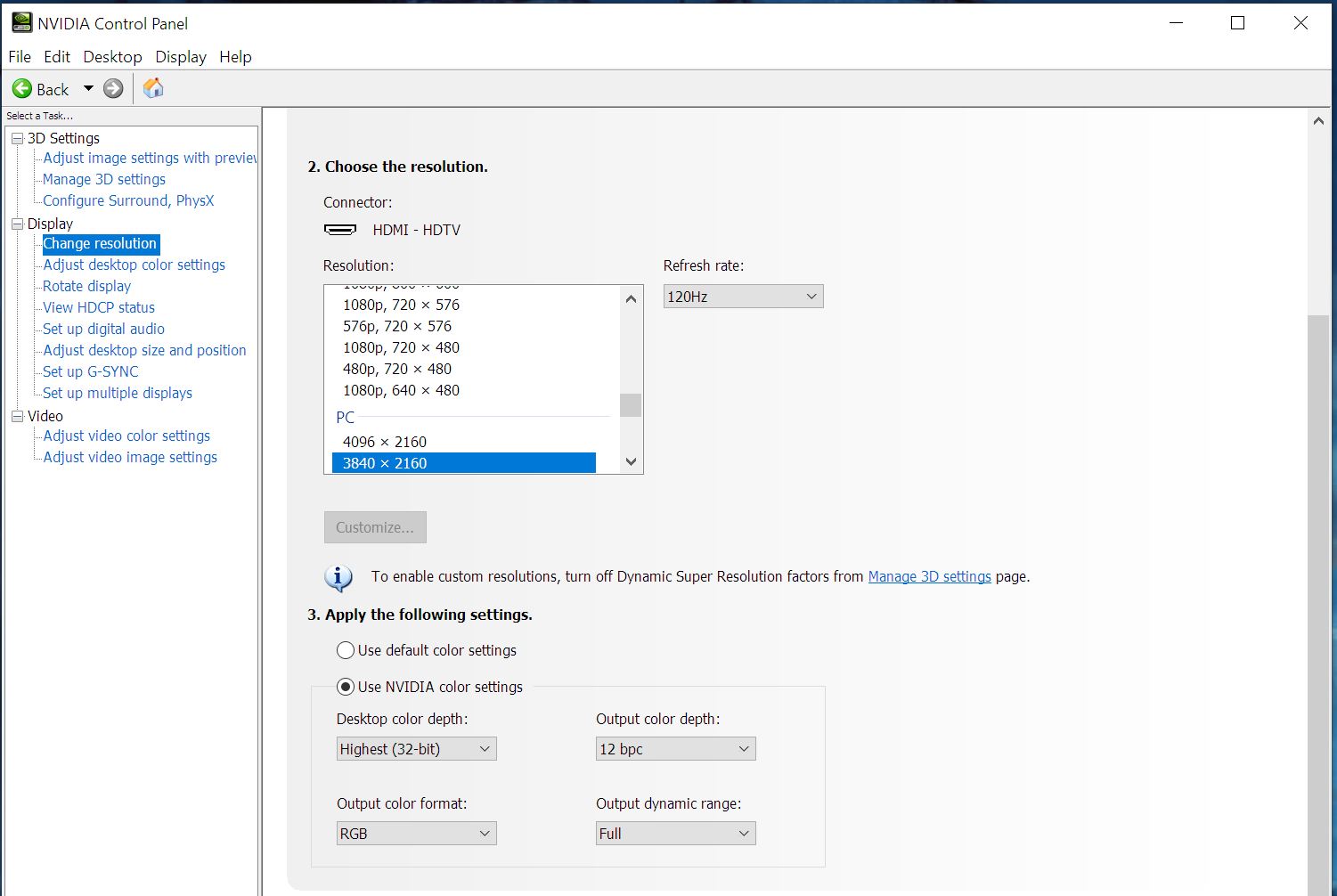Screen dimensions: 1337x896
Task: Open the Edit menu
Action: pyautogui.click(x=57, y=57)
